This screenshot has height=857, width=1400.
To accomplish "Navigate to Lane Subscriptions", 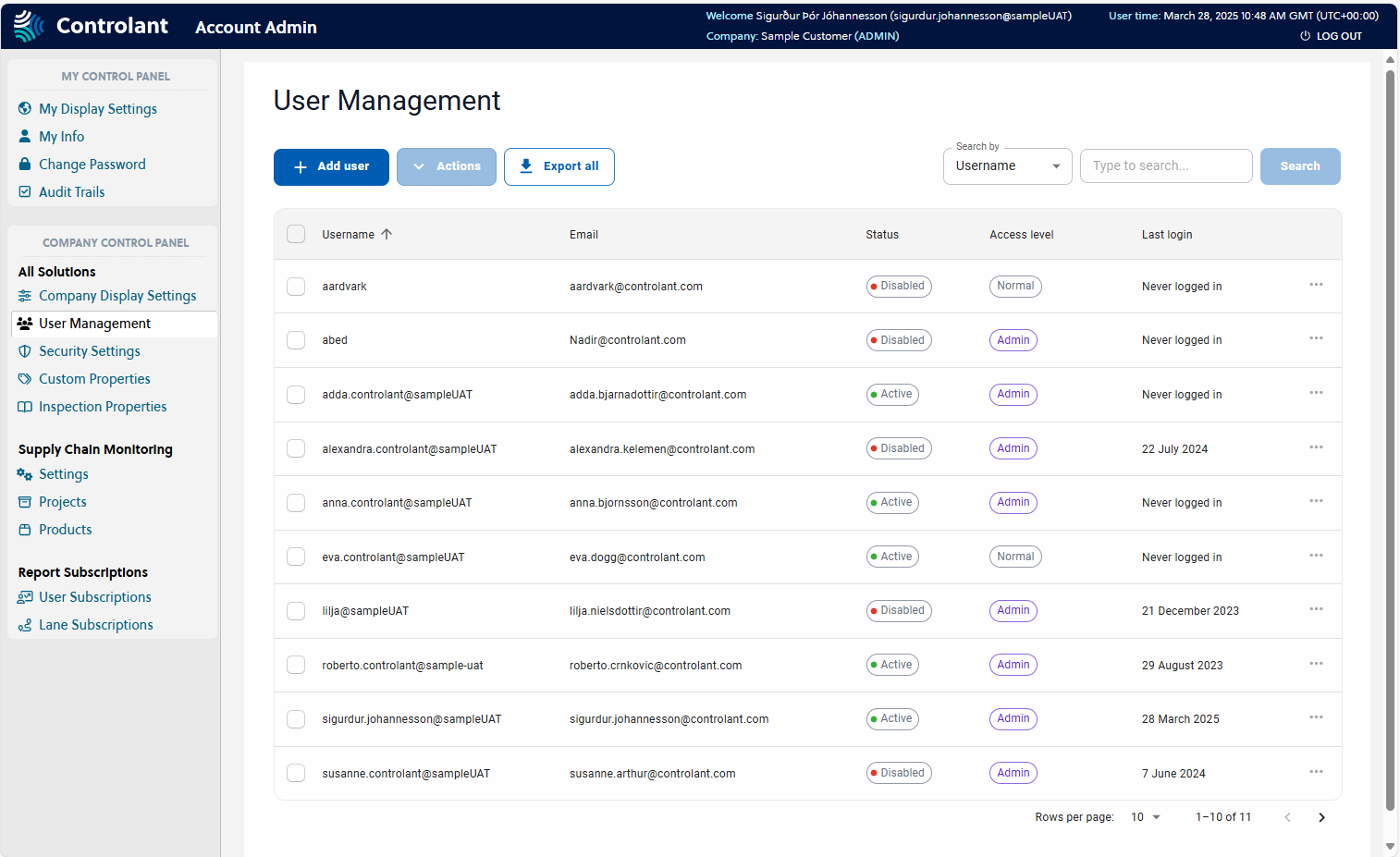I will [x=95, y=625].
